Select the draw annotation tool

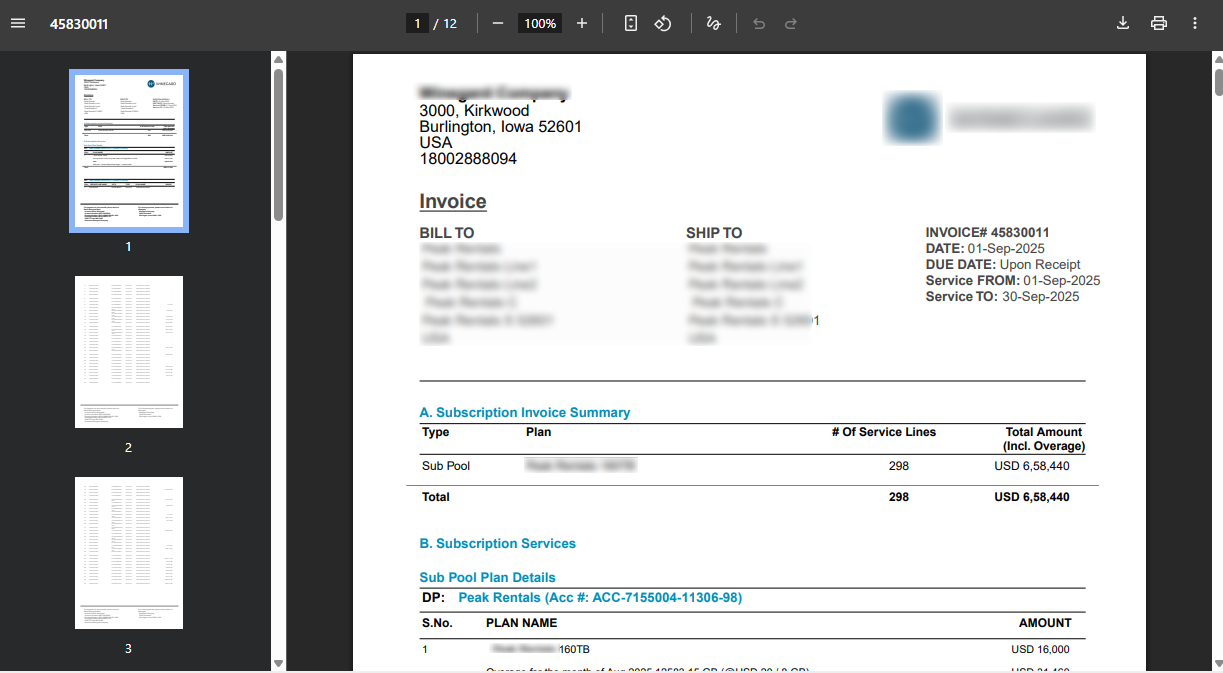pos(714,23)
